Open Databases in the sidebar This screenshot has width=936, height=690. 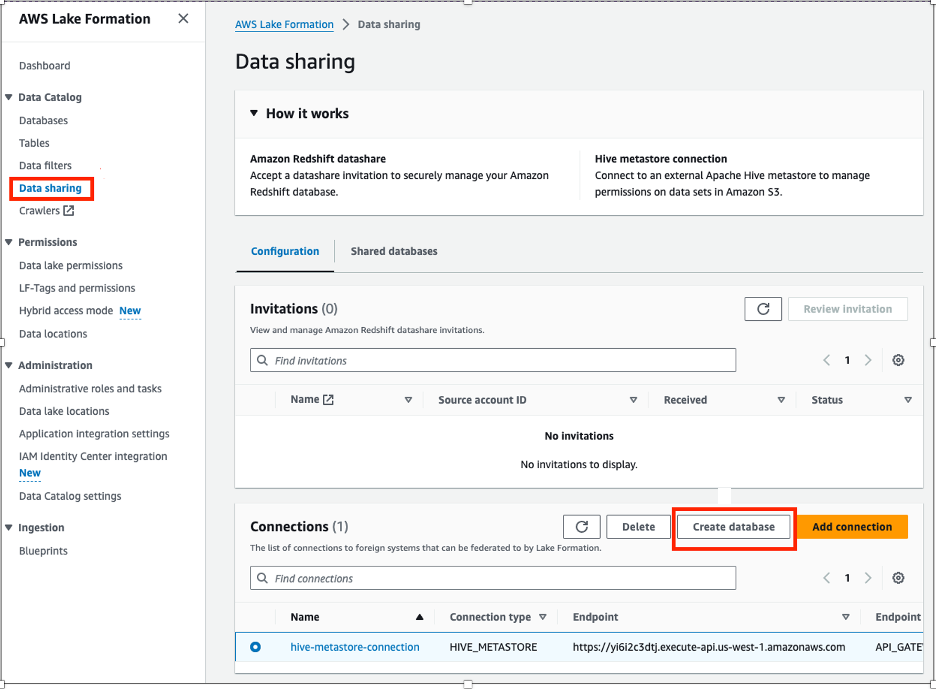(x=44, y=120)
